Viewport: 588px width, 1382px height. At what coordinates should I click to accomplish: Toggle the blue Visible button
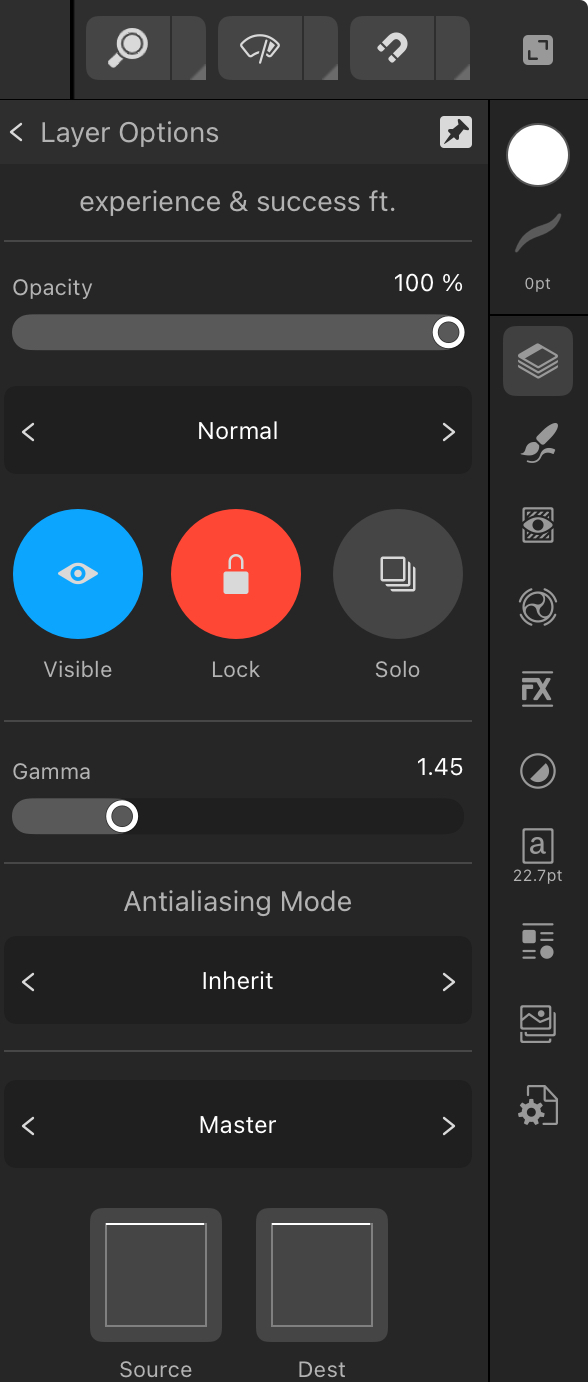pyautogui.click(x=78, y=573)
